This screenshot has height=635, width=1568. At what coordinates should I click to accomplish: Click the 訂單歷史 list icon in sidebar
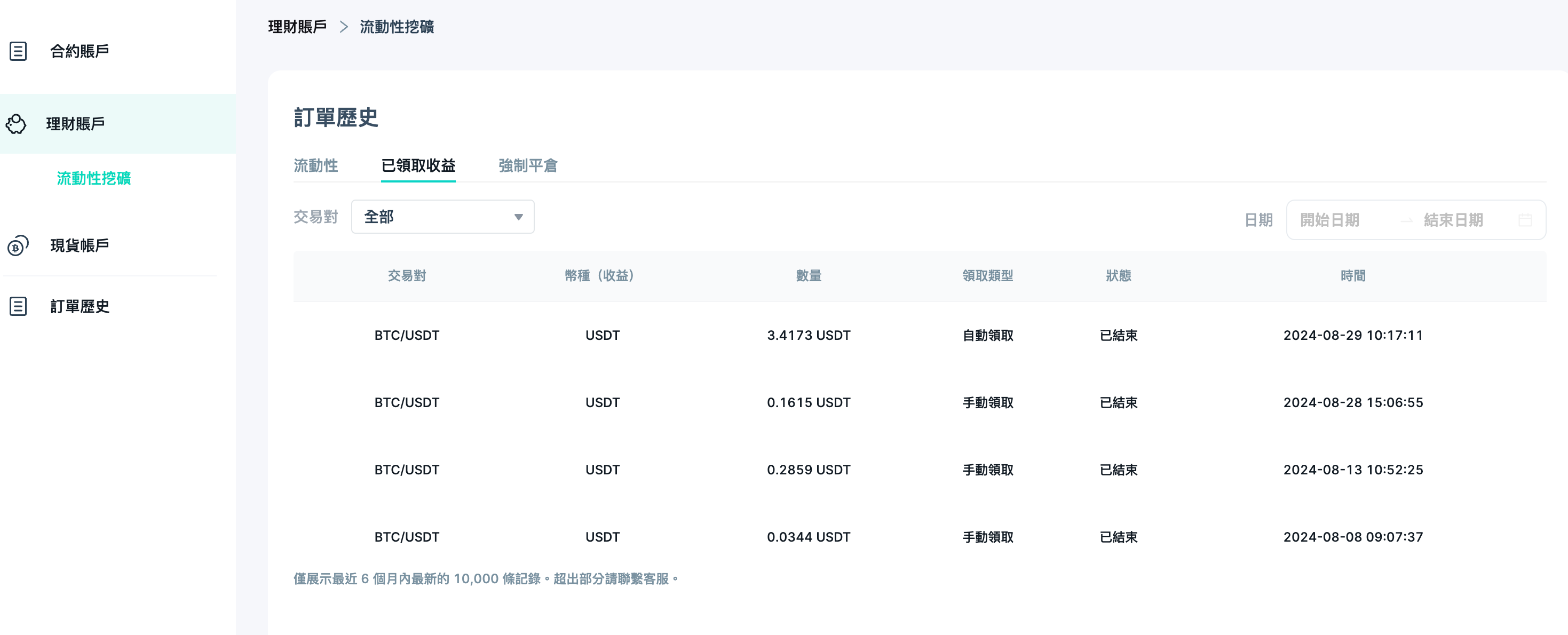[x=17, y=307]
